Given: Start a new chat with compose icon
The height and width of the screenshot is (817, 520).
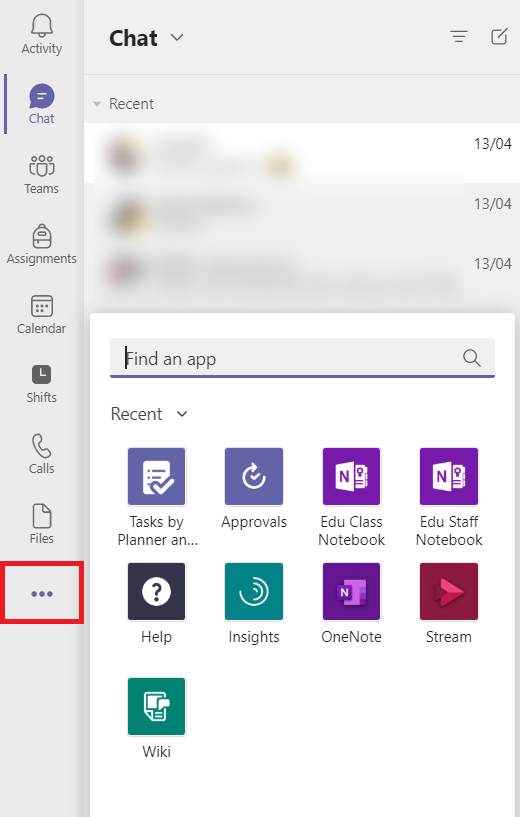Looking at the screenshot, I should (x=499, y=36).
